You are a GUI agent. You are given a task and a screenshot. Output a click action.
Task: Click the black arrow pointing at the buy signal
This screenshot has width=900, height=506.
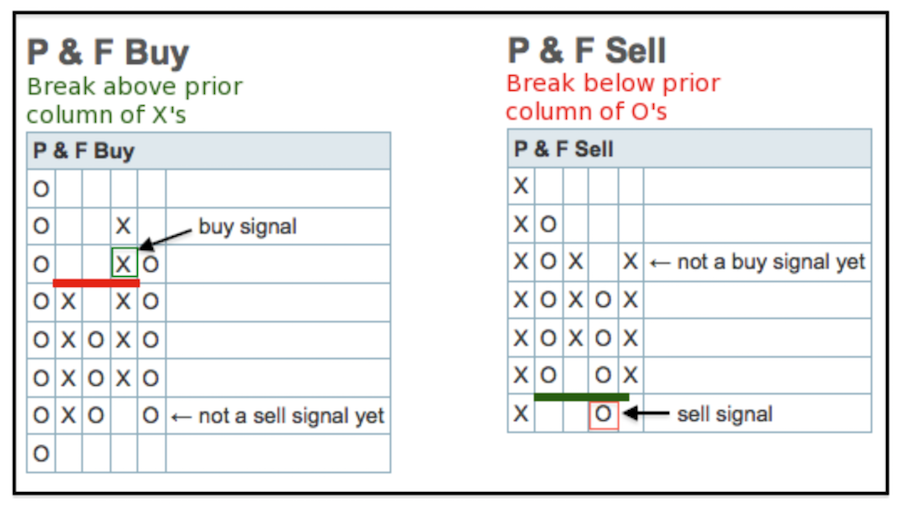click(x=165, y=236)
